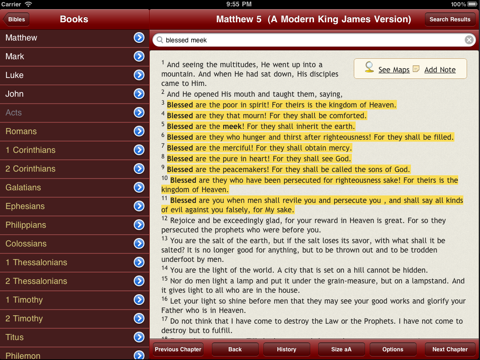The height and width of the screenshot is (360, 480).
Task: Click the note icon beside Add Note
Action: click(416, 69)
